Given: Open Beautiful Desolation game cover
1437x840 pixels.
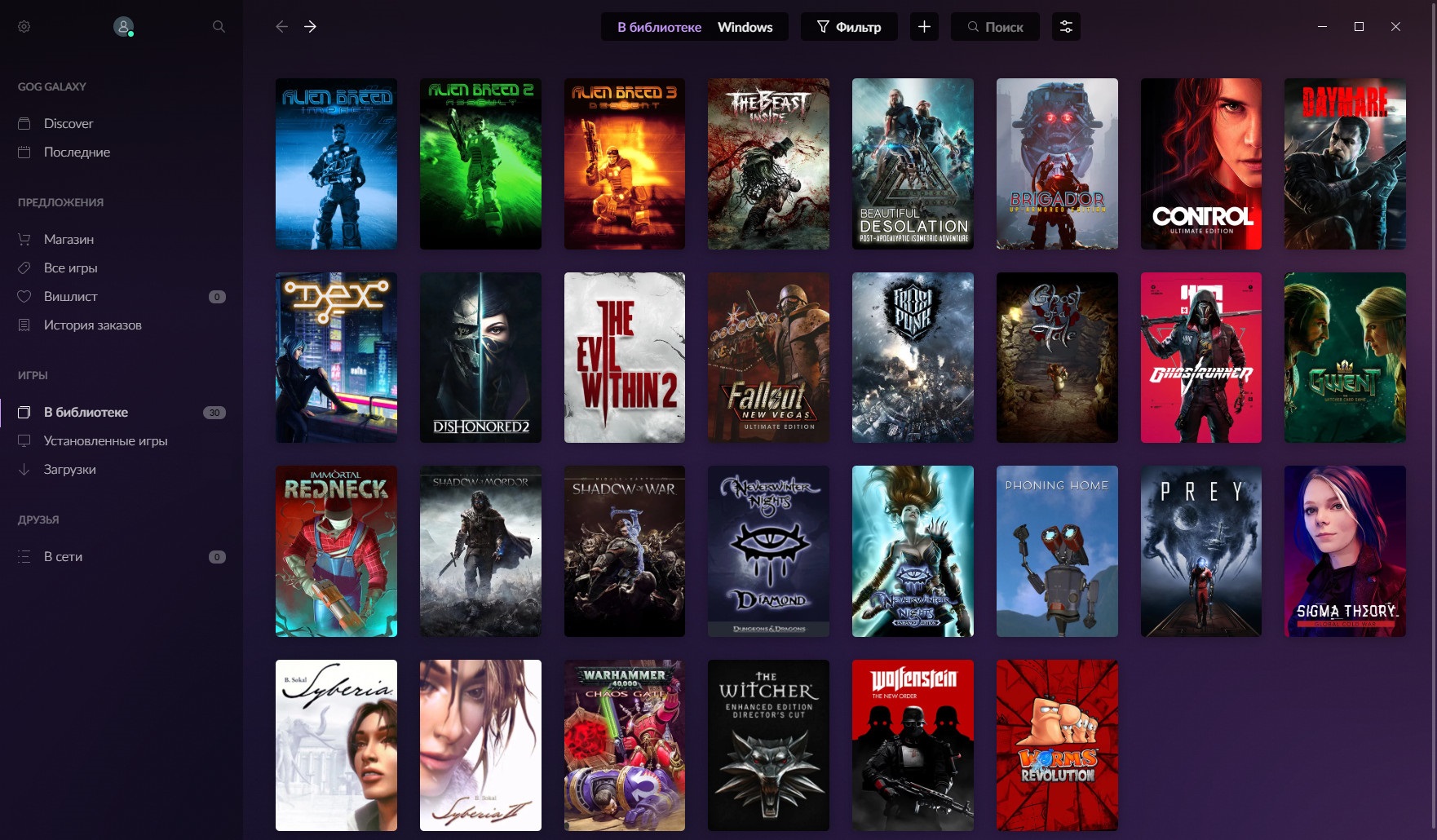Looking at the screenshot, I should point(913,164).
